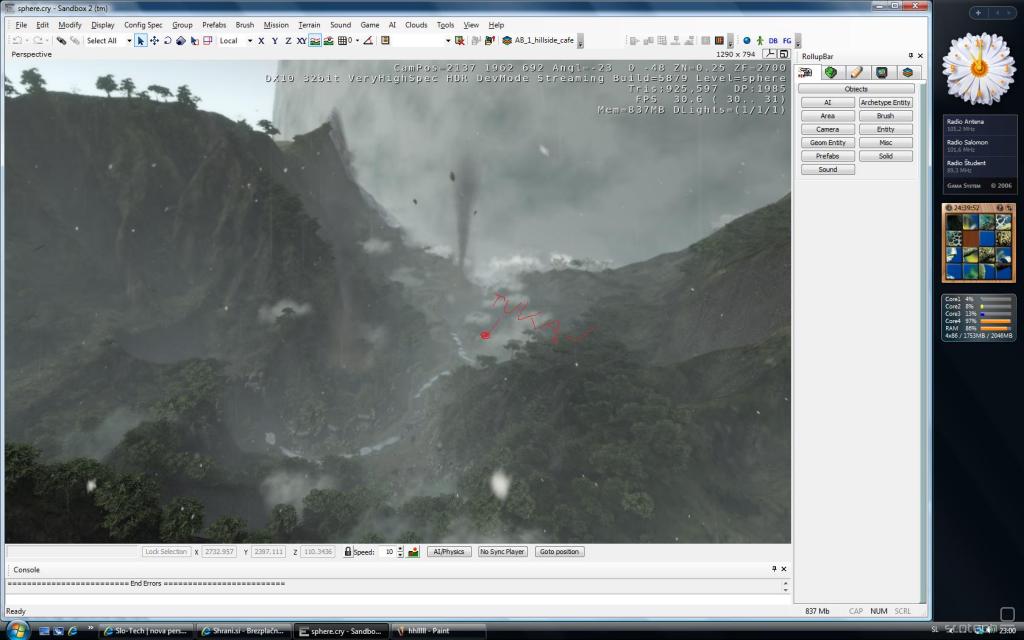1024x640 pixels.
Task: Expand the DB/FG toolbar options chevron
Action: [798, 41]
